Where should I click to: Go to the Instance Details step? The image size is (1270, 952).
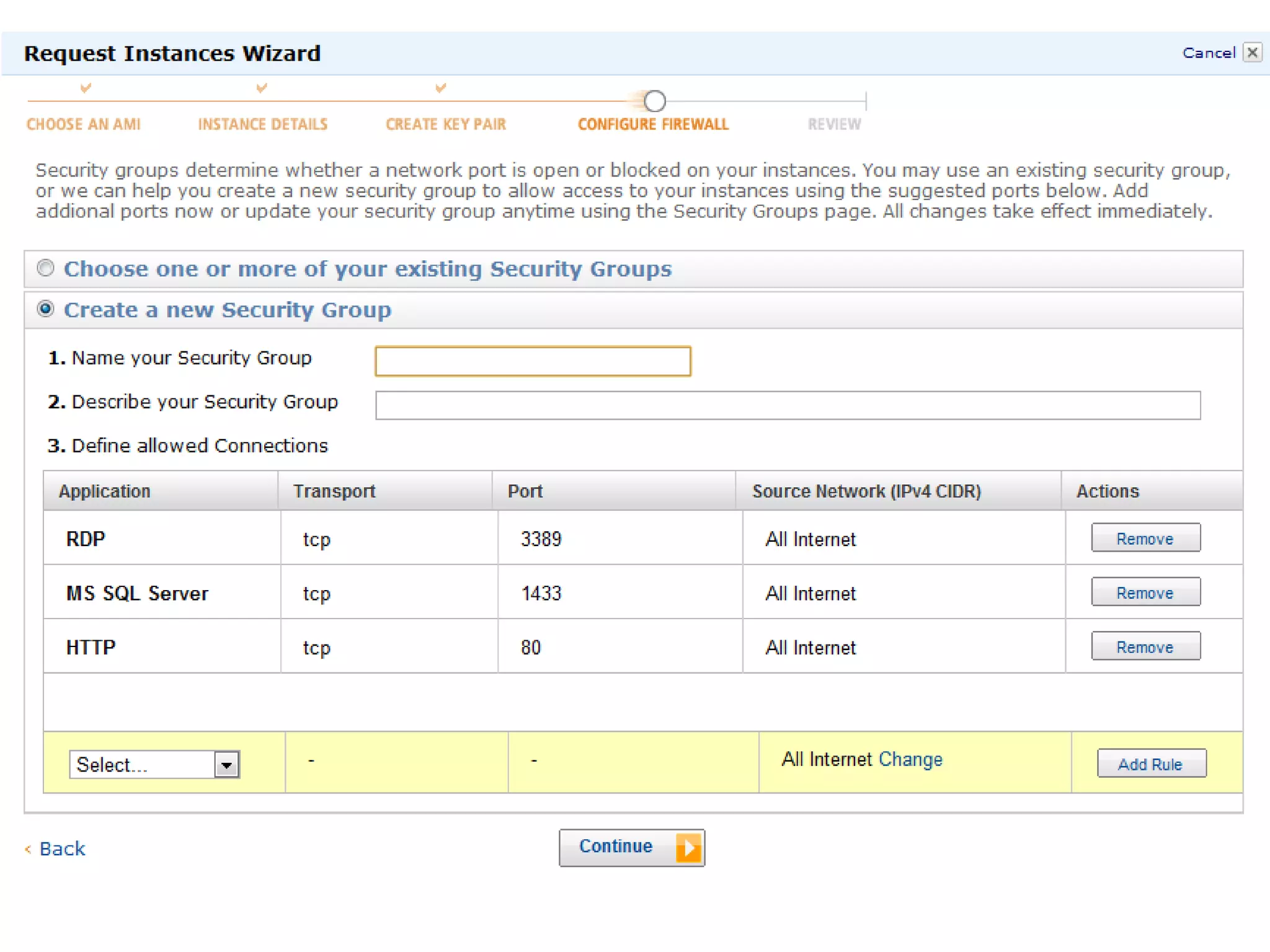[262, 124]
